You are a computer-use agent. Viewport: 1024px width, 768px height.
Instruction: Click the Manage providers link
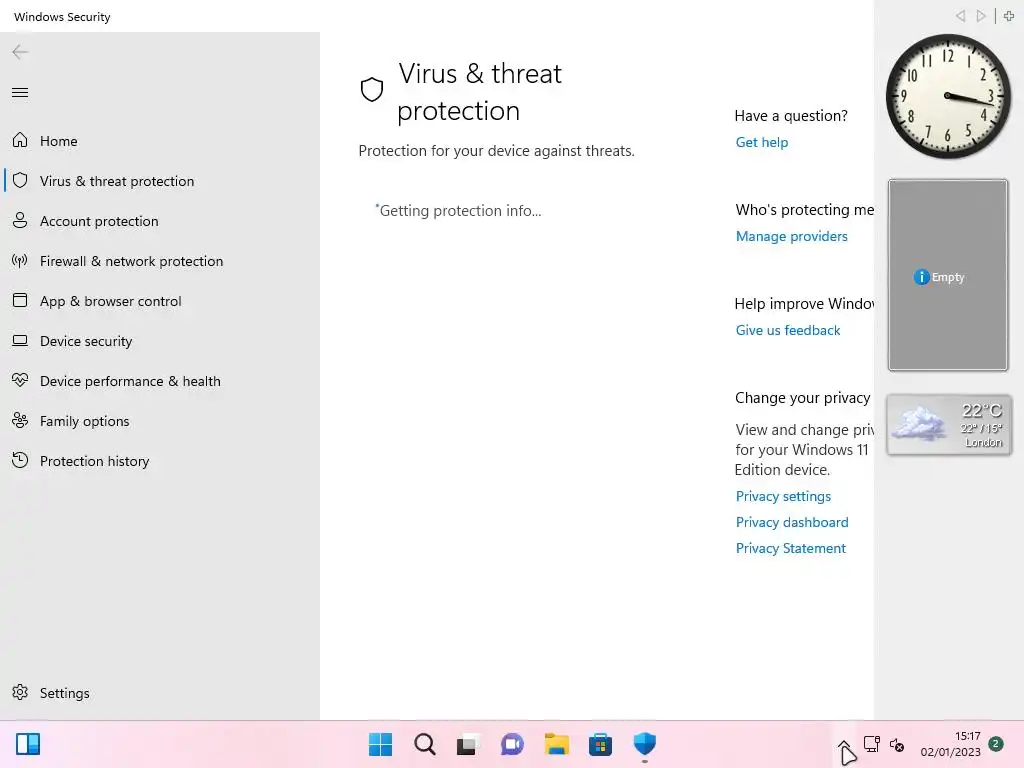coord(792,236)
